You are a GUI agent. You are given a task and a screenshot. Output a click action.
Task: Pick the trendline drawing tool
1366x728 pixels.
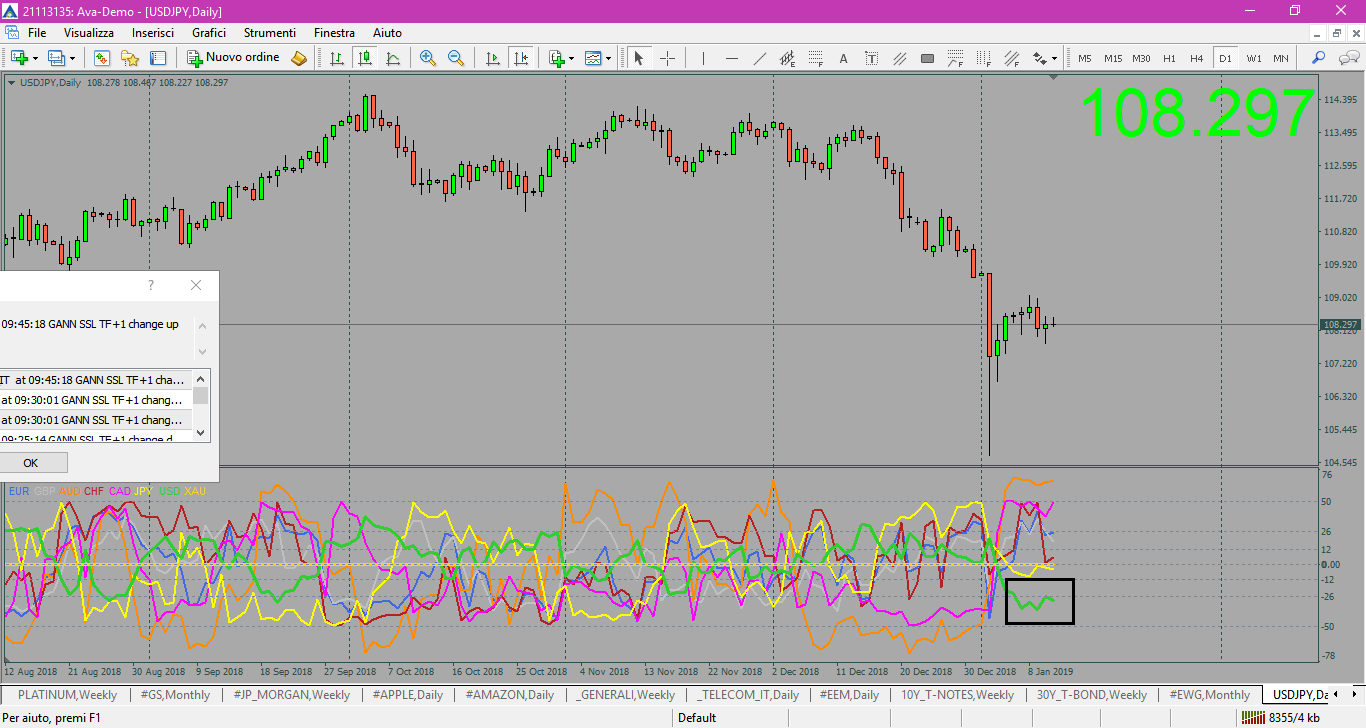760,58
